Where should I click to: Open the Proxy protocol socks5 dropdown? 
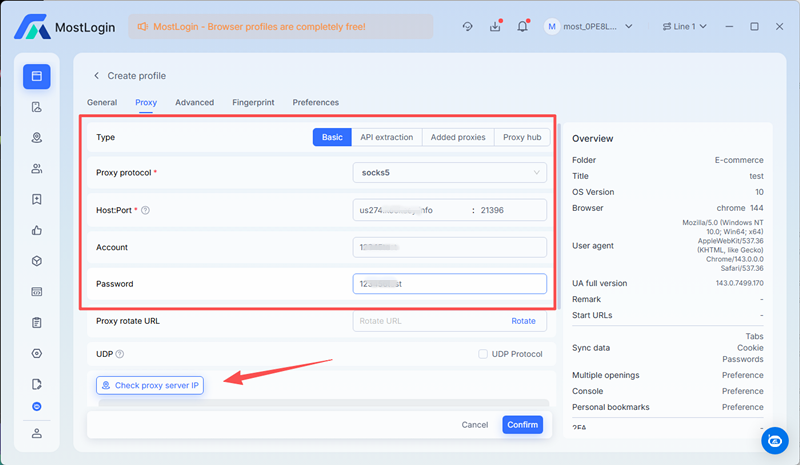[449, 173]
